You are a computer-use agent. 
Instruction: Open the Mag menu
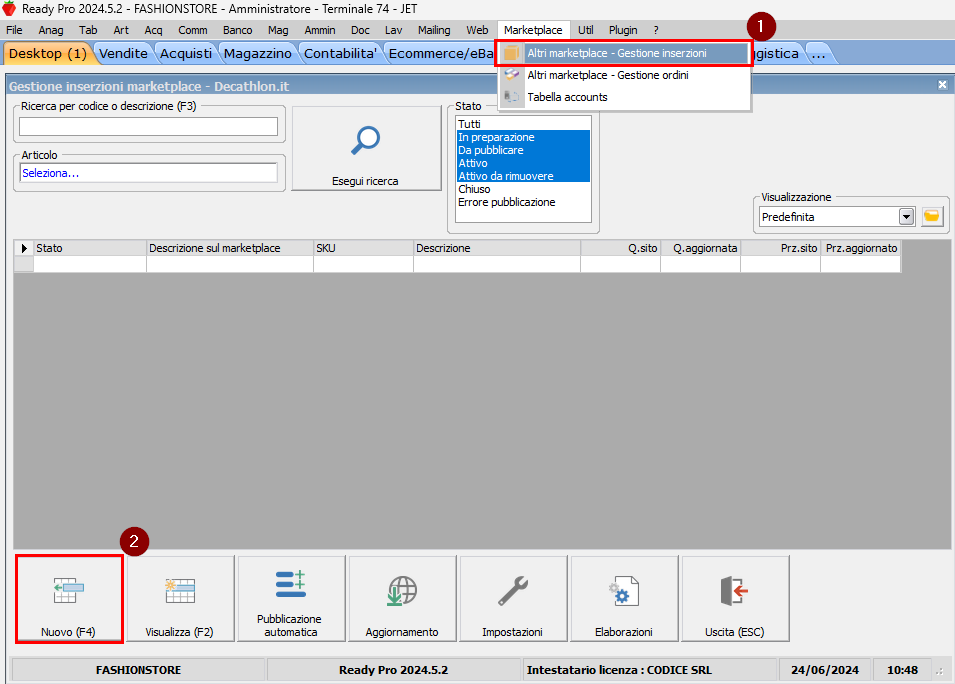click(278, 30)
